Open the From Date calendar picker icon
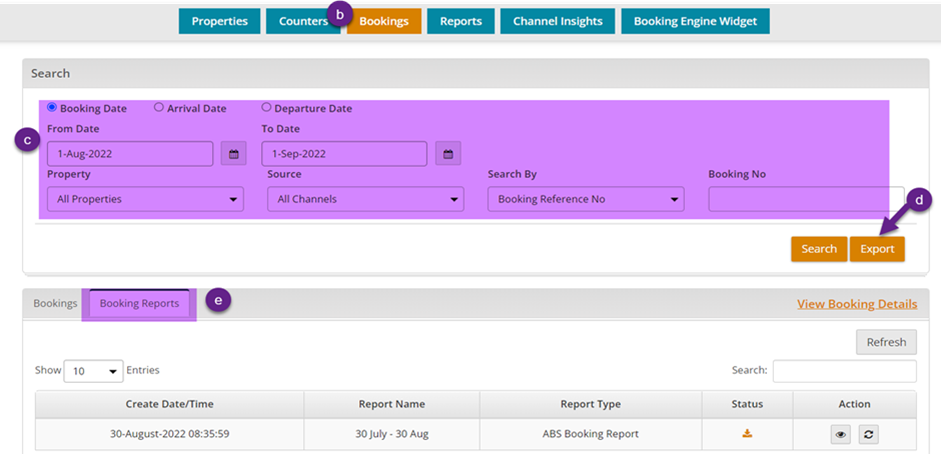This screenshot has width=941, height=454. (233, 154)
